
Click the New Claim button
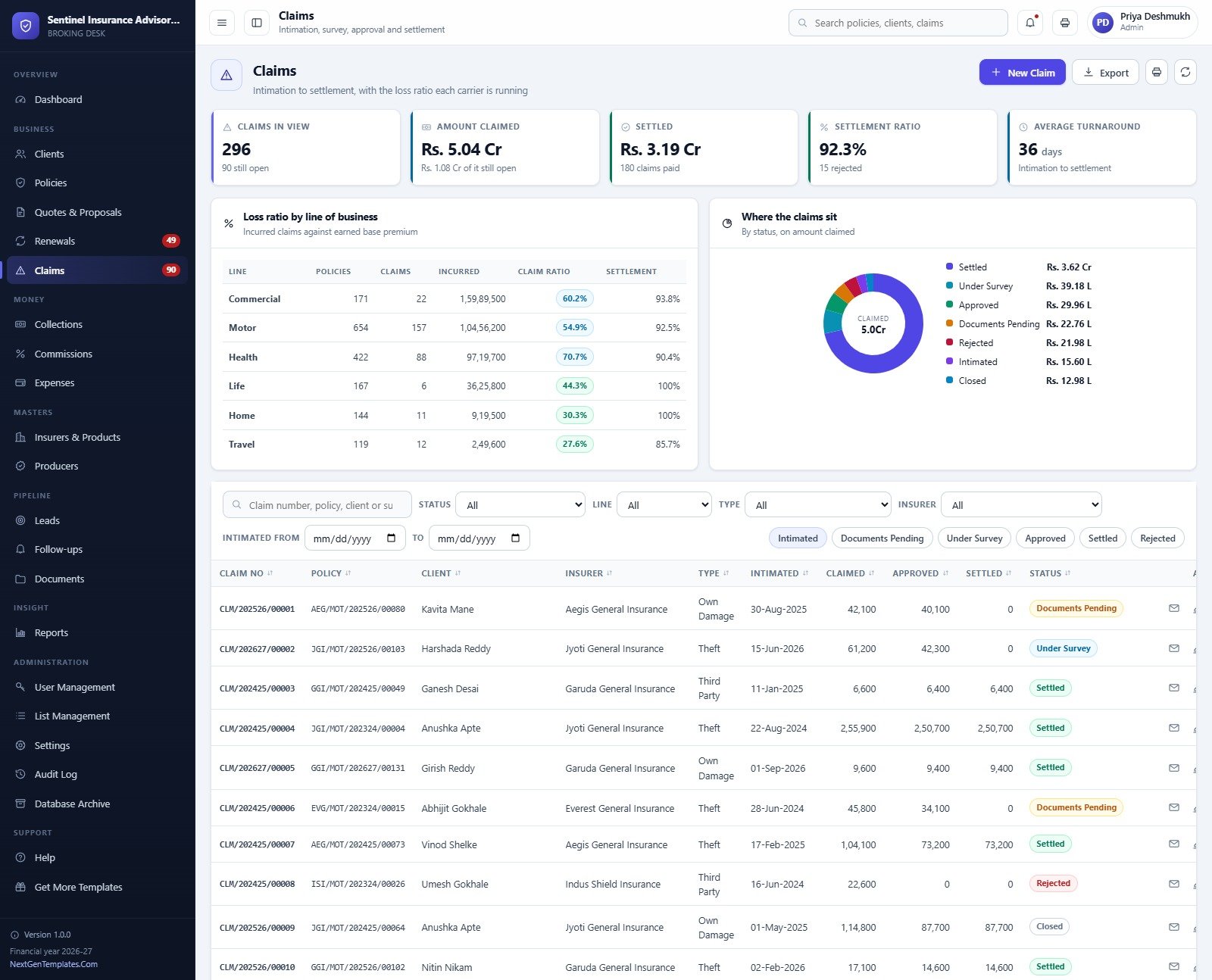[1023, 72]
